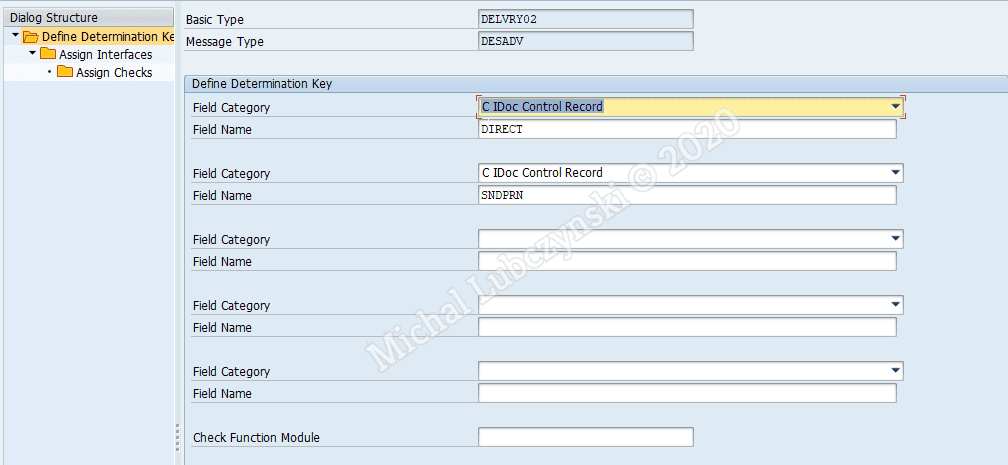Click the third empty Field Name input
Viewport: 1008px width, 465px height.
coord(687,261)
